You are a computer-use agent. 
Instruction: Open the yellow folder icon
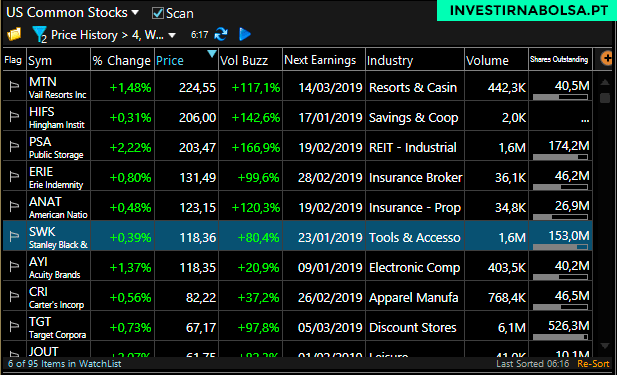tap(14, 35)
